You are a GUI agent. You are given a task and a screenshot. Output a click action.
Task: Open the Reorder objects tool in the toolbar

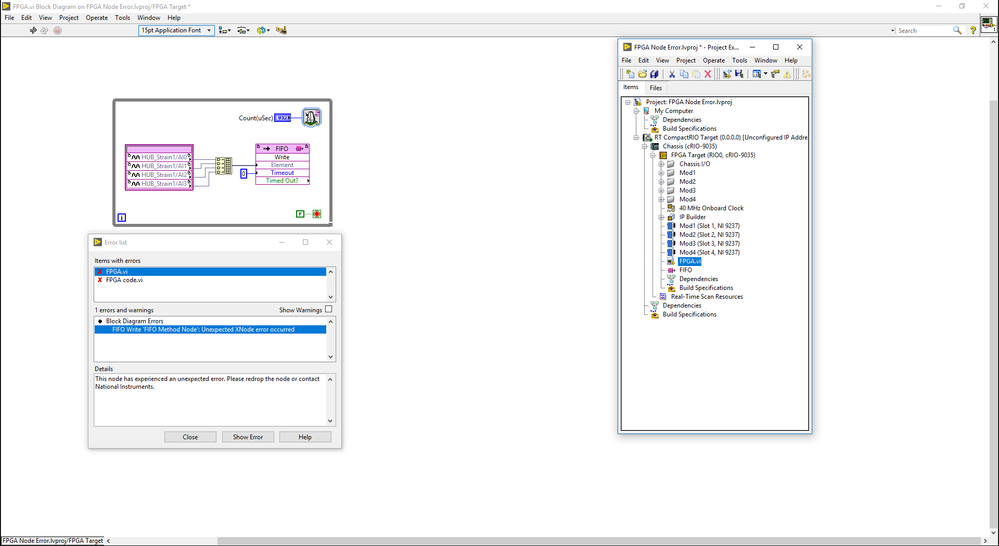tap(262, 30)
